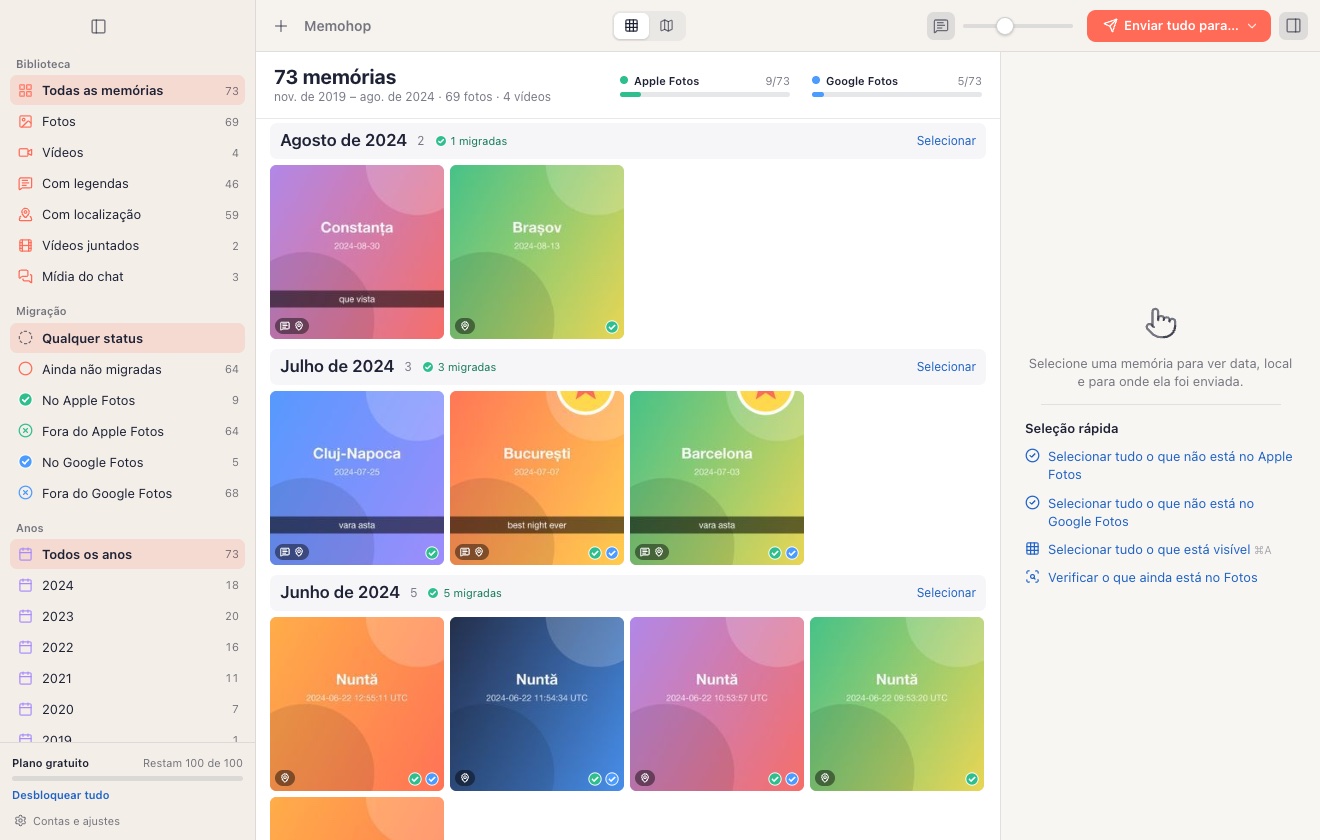Filter memories by year 2024
The image size is (1320, 840).
(x=127, y=585)
